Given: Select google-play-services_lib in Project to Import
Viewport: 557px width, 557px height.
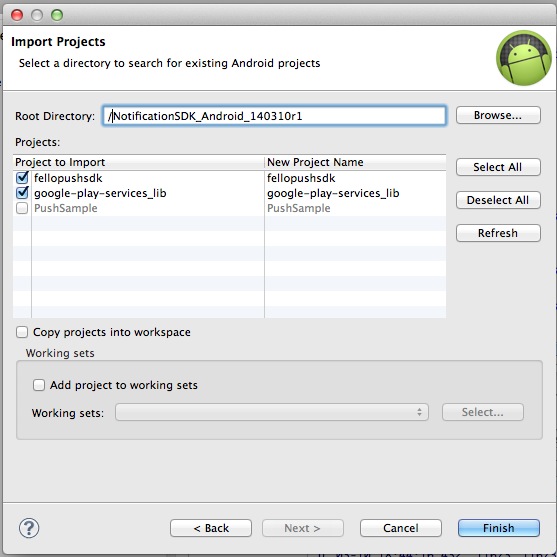Looking at the screenshot, I should [x=100, y=193].
